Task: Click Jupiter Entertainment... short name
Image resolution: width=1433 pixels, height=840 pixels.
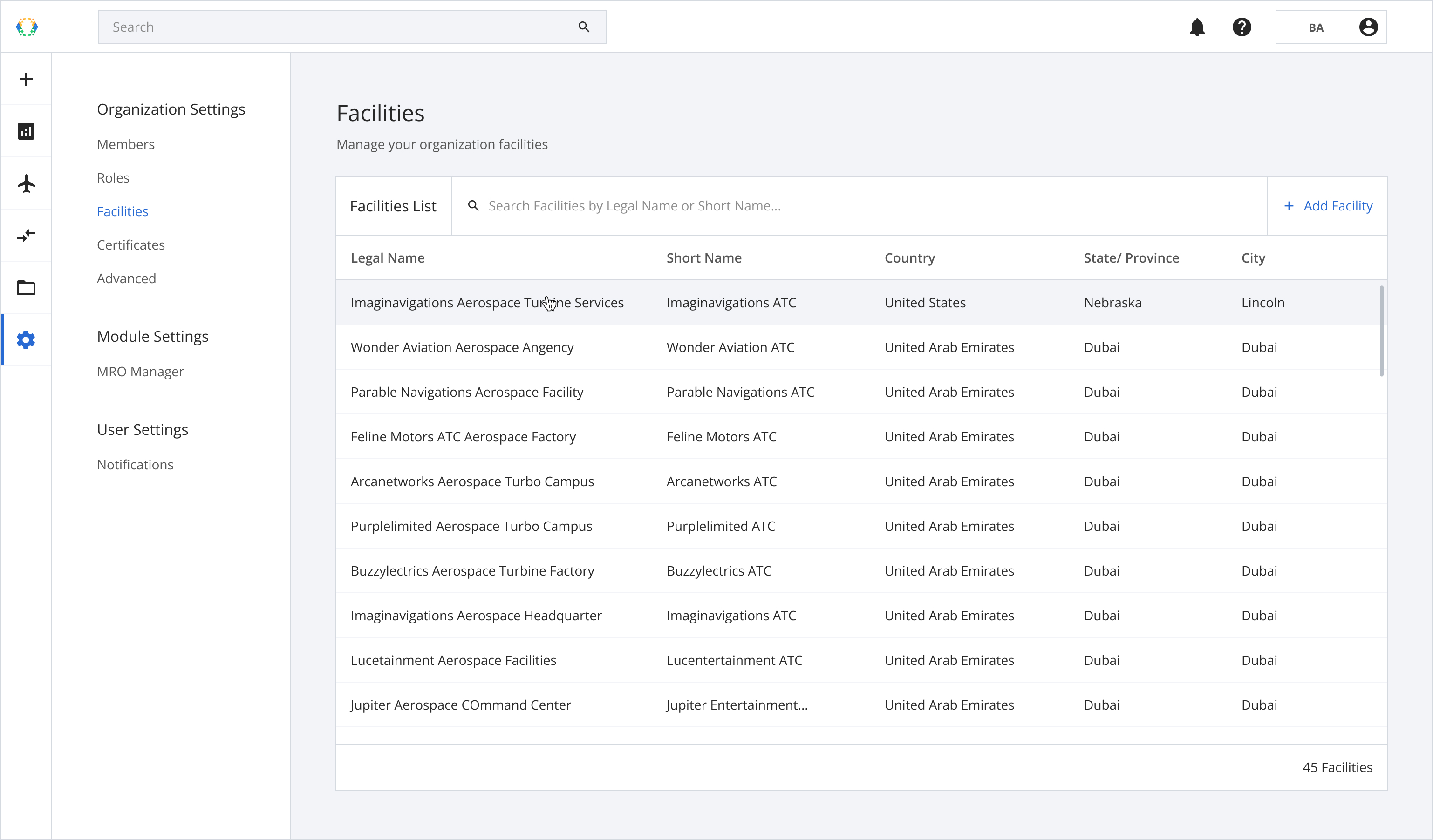Action: click(x=737, y=705)
